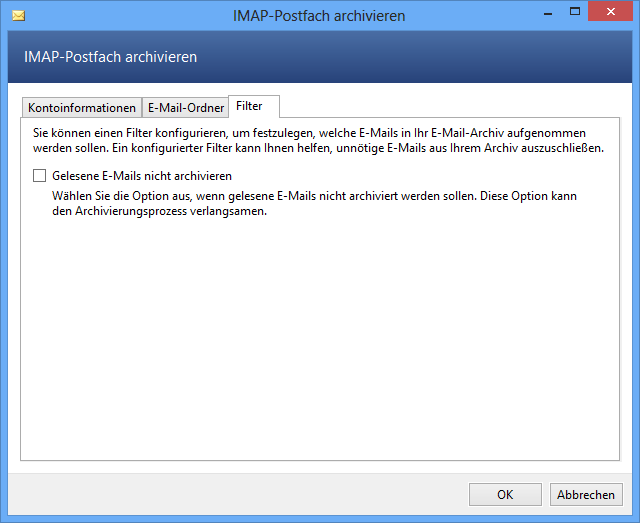Screen dimensions: 640x523
Task: Switch to the Kontoinformationen tab
Action: [82, 108]
